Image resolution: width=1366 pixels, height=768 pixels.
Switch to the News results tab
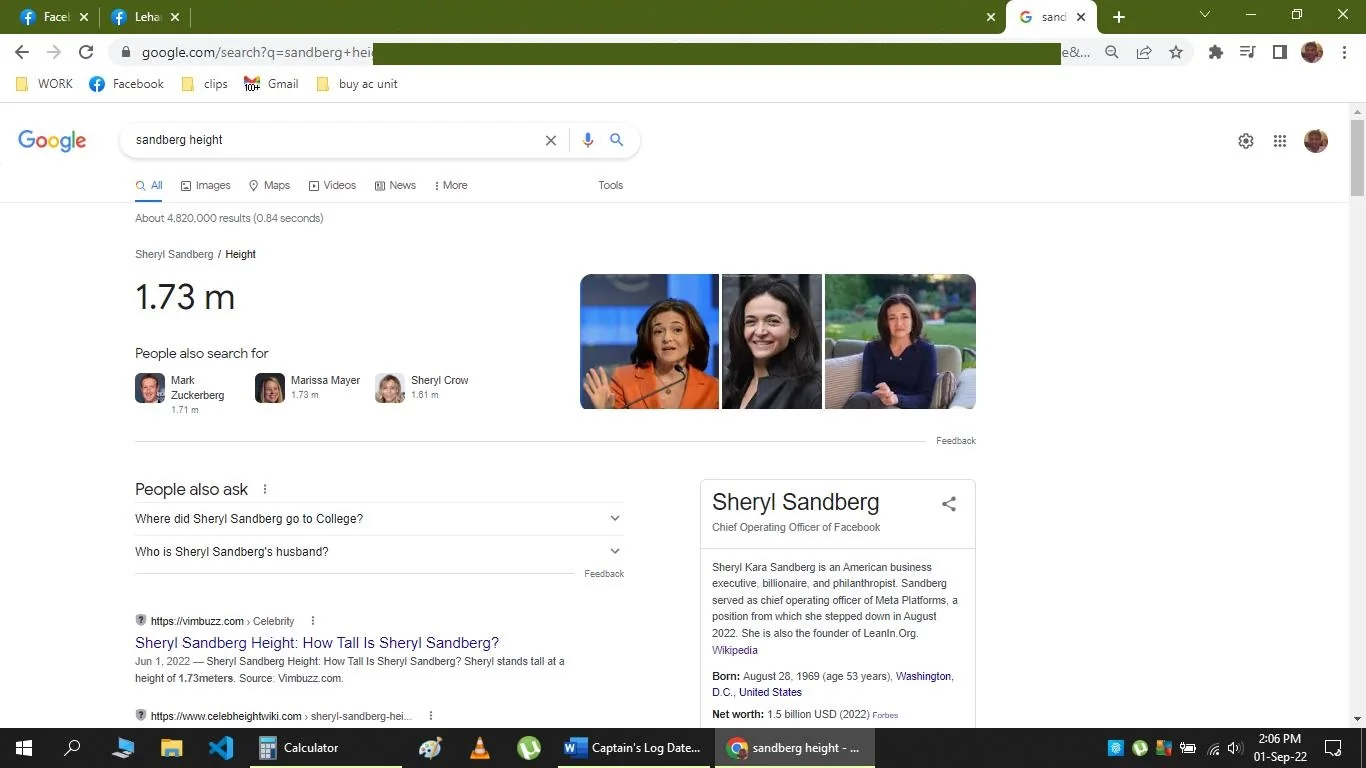(395, 185)
